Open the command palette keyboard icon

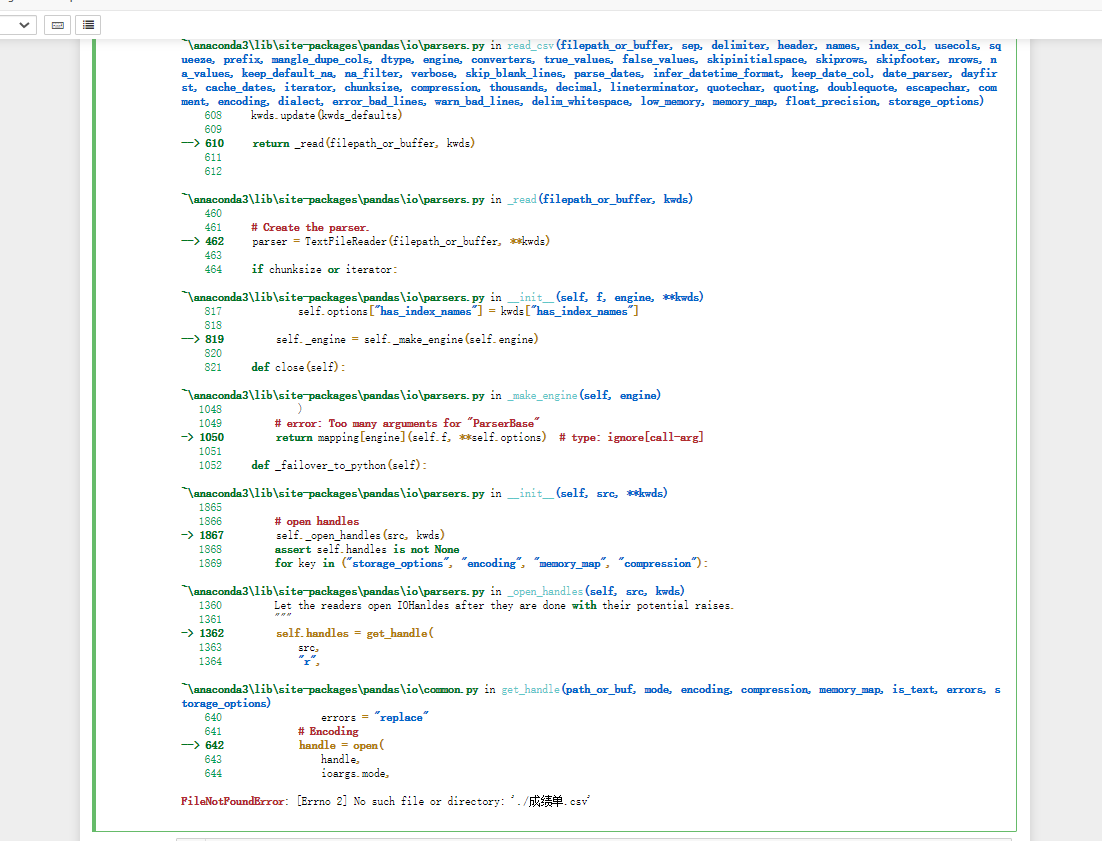(58, 25)
